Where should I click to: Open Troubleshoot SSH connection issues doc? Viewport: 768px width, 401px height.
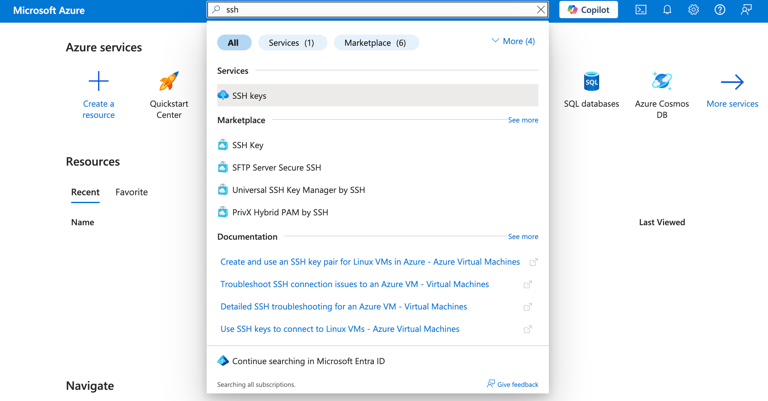(x=354, y=284)
